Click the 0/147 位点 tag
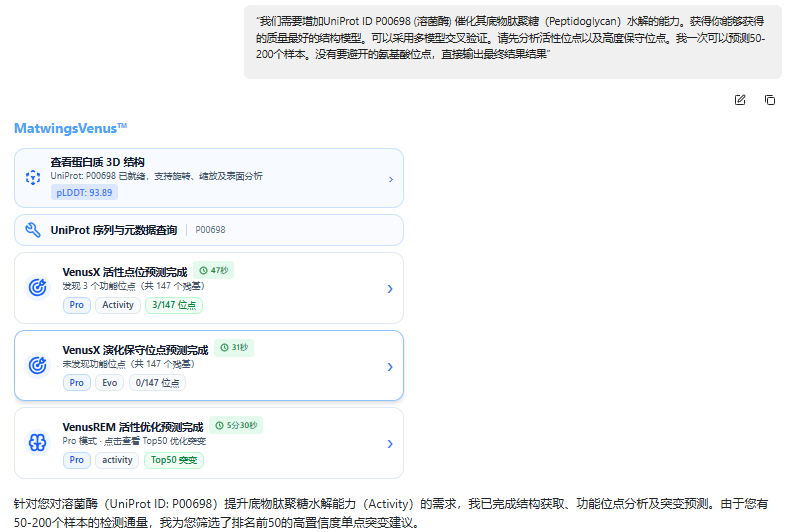 click(x=157, y=383)
